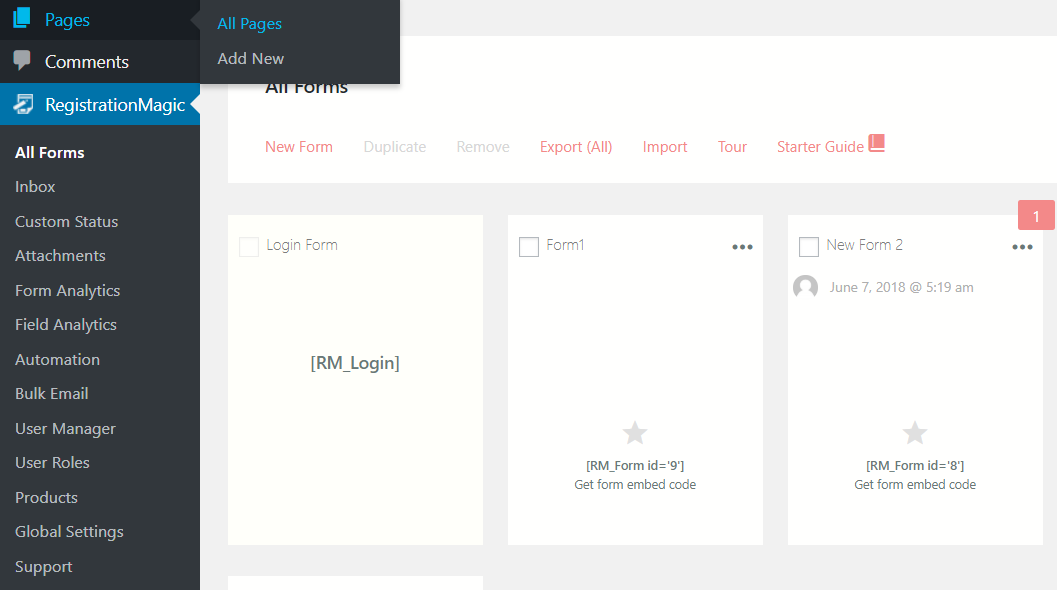Click the Pages icon in sidebar

[x=22, y=19]
